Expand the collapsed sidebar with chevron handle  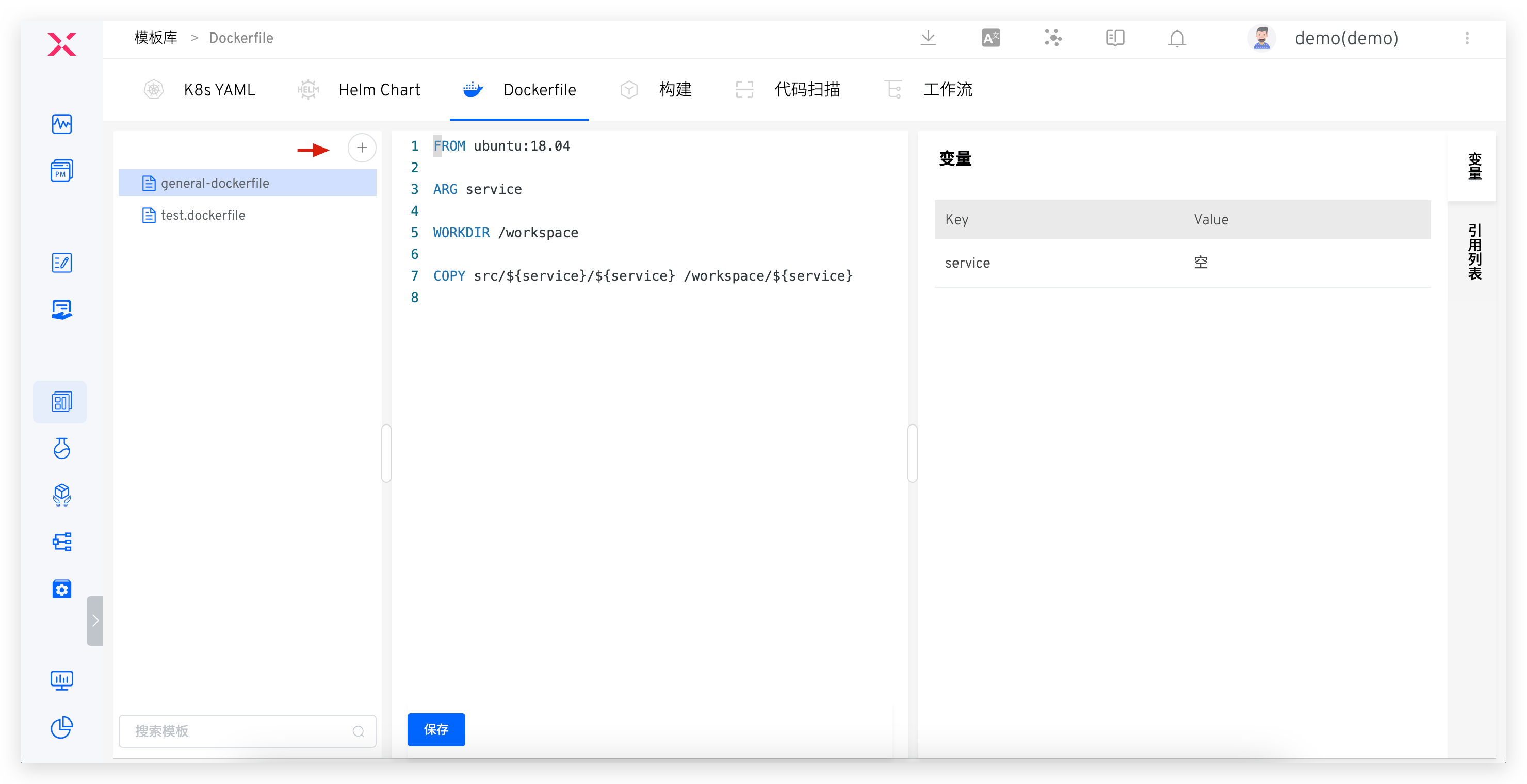click(95, 620)
